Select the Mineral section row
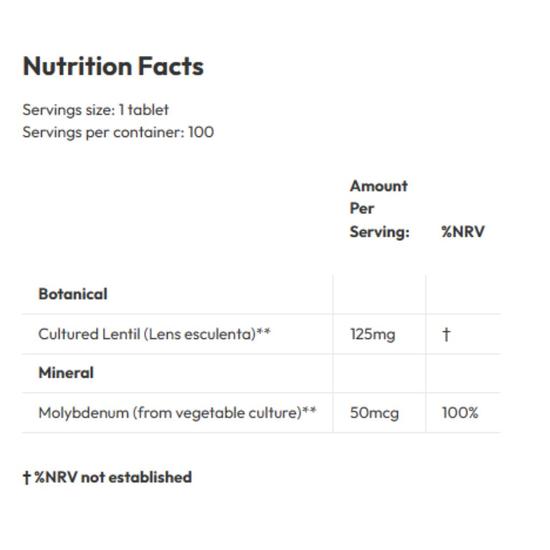The image size is (550, 550). [x=261, y=373]
